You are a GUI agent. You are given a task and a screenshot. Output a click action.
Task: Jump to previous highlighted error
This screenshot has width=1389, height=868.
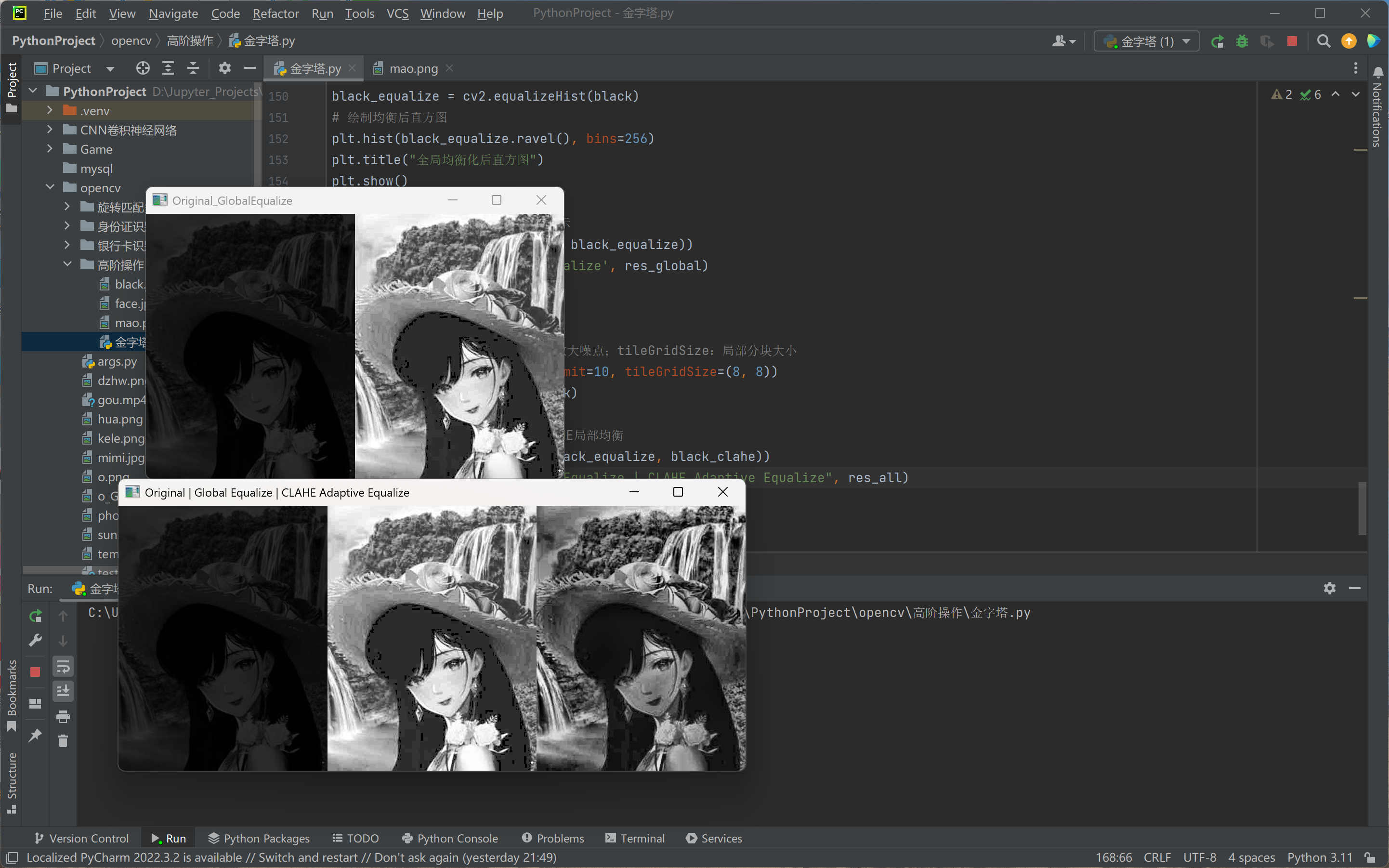tap(1336, 94)
